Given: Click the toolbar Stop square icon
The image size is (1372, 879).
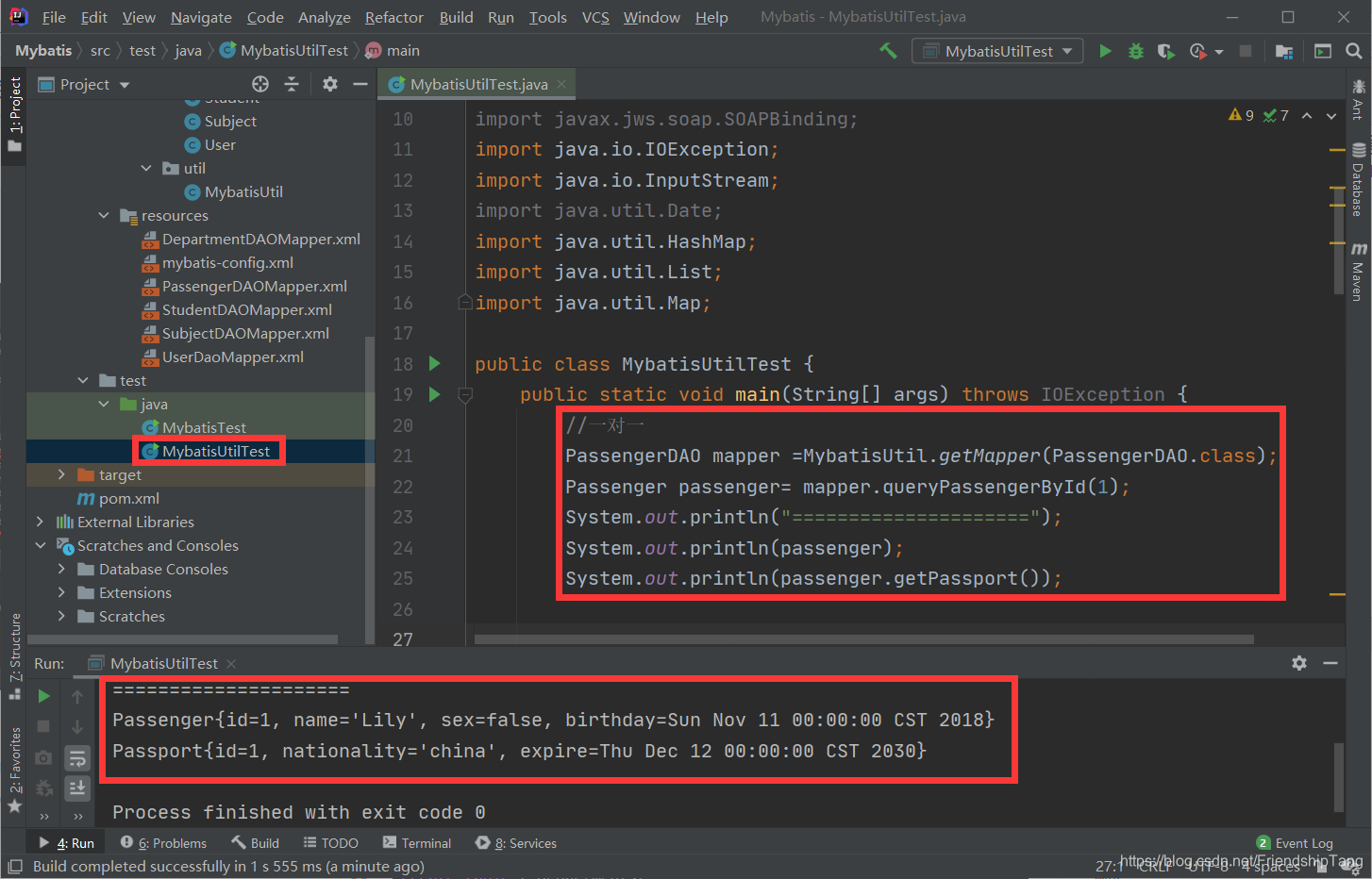Looking at the screenshot, I should 1246,51.
